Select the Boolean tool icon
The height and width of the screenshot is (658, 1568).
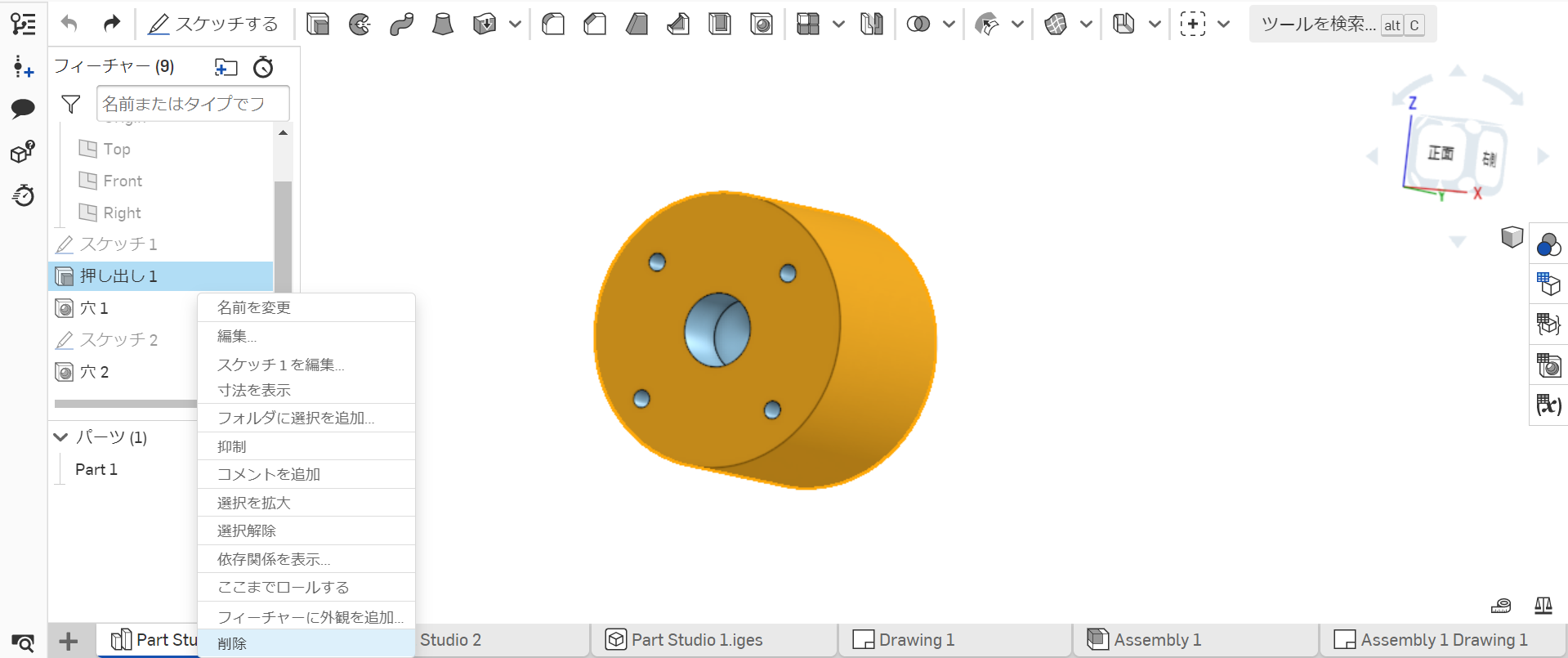click(918, 25)
